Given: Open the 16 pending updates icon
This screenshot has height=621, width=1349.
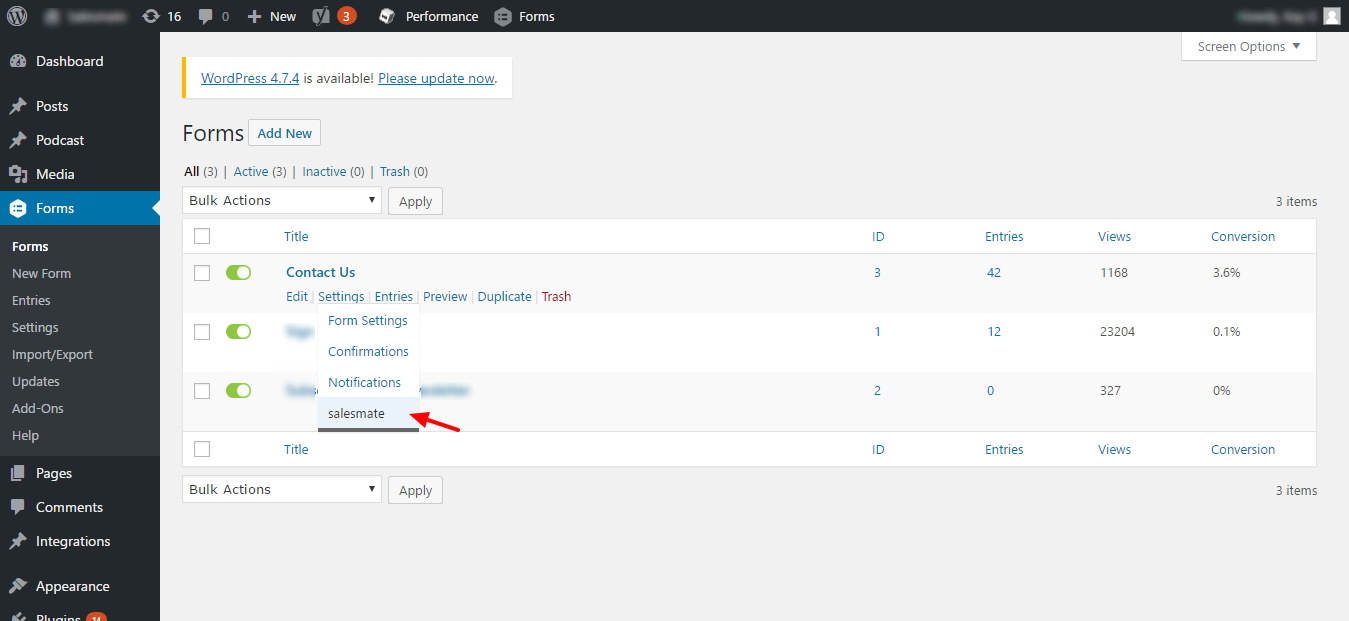Looking at the screenshot, I should pyautogui.click(x=162, y=16).
